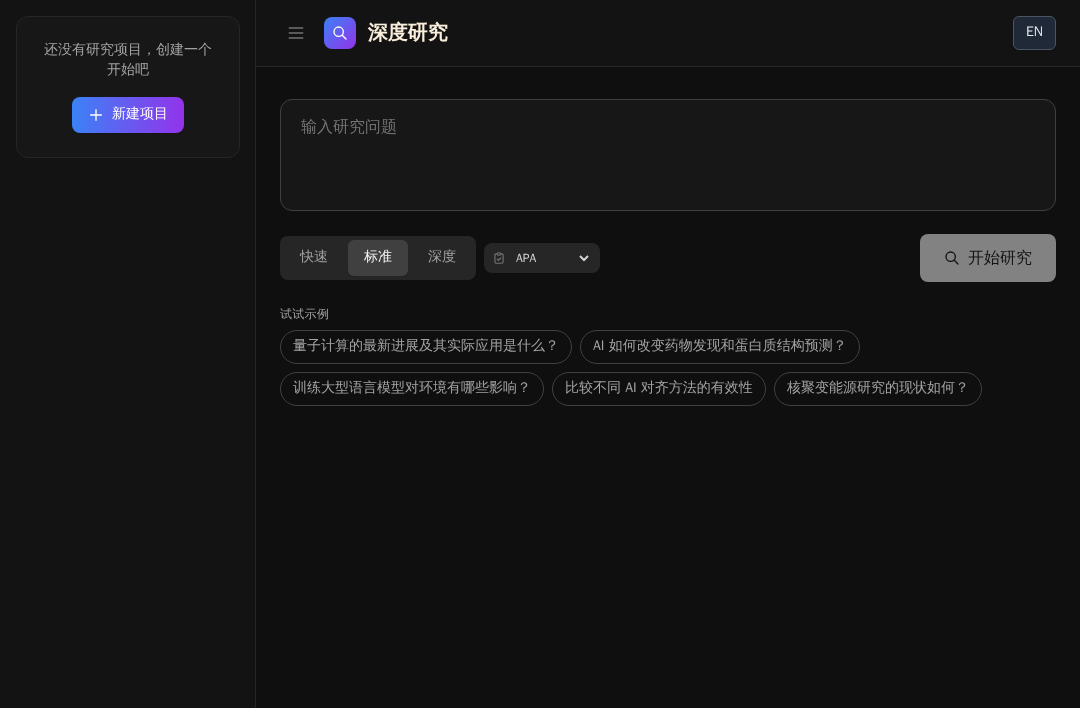The height and width of the screenshot is (708, 1080).
Task: Click the 新建项目 button
Action: [127, 115]
